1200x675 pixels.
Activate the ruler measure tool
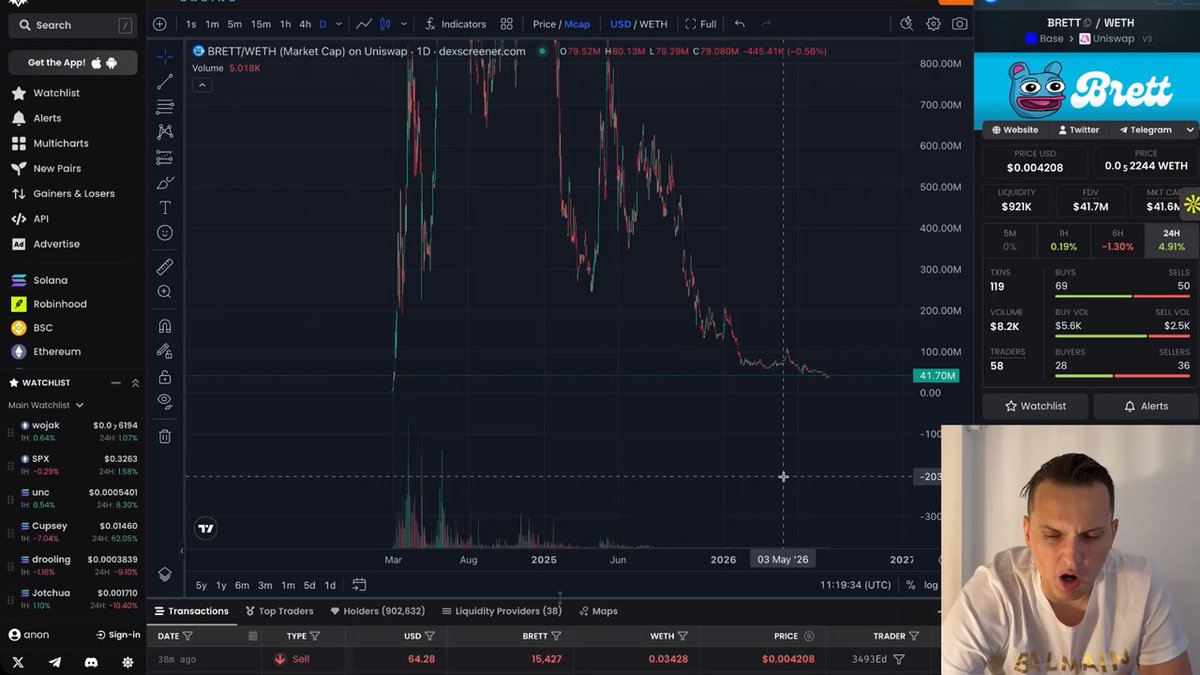click(x=165, y=267)
